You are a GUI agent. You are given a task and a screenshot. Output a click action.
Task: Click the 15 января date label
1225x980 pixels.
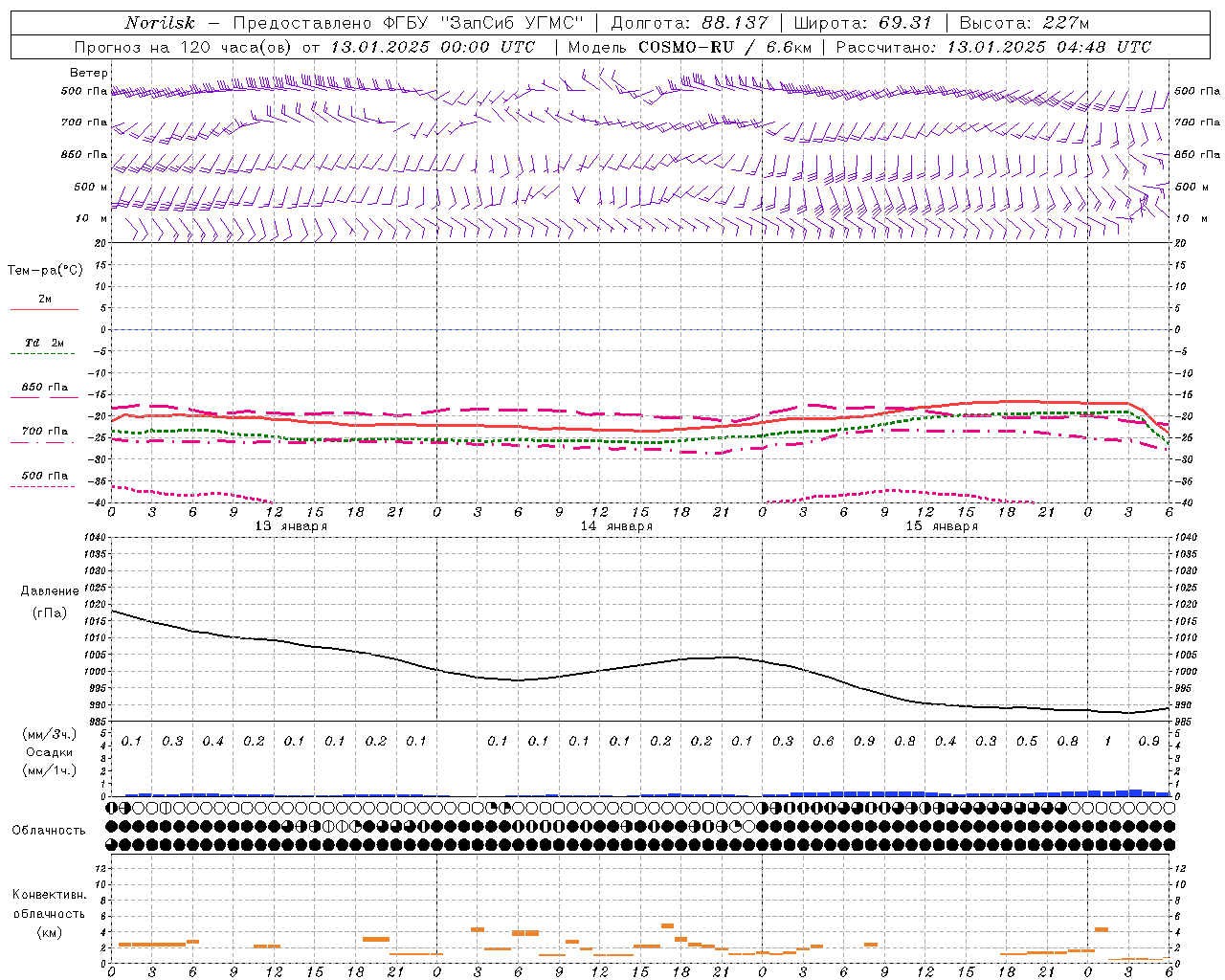(942, 526)
